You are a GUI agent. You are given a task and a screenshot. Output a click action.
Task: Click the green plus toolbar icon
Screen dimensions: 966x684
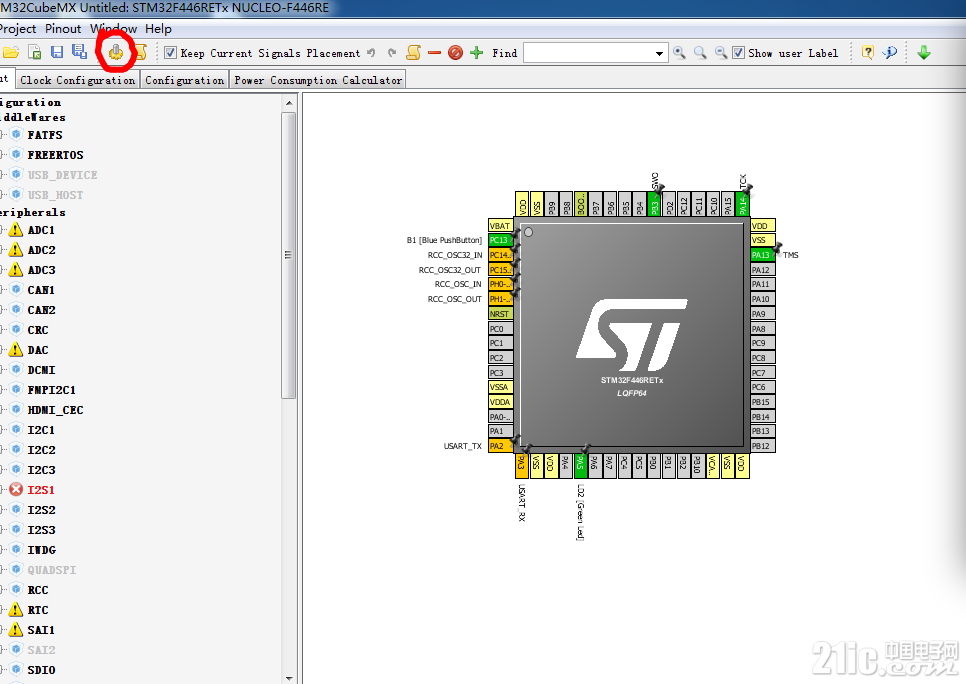476,53
